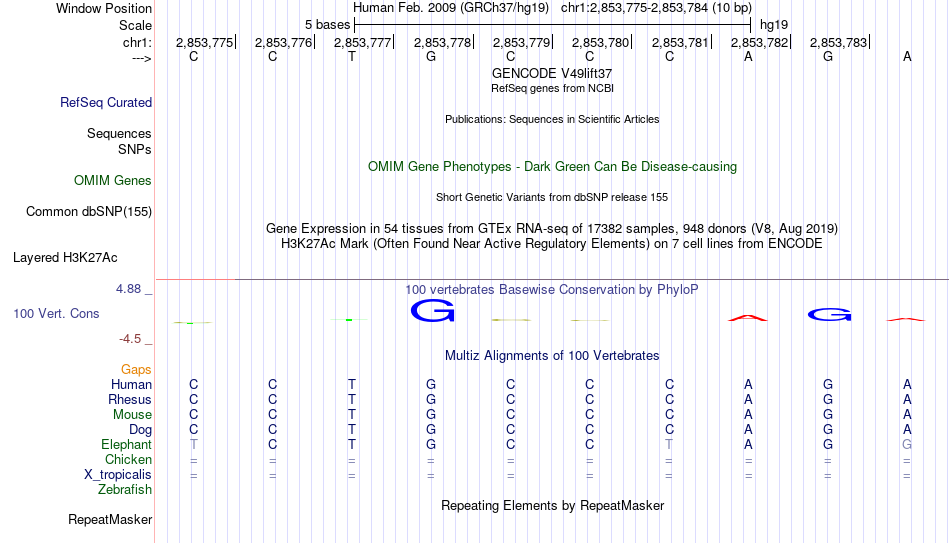
Task: Click the H3K27Ac Mark ENCODE track title
Action: 552,244
